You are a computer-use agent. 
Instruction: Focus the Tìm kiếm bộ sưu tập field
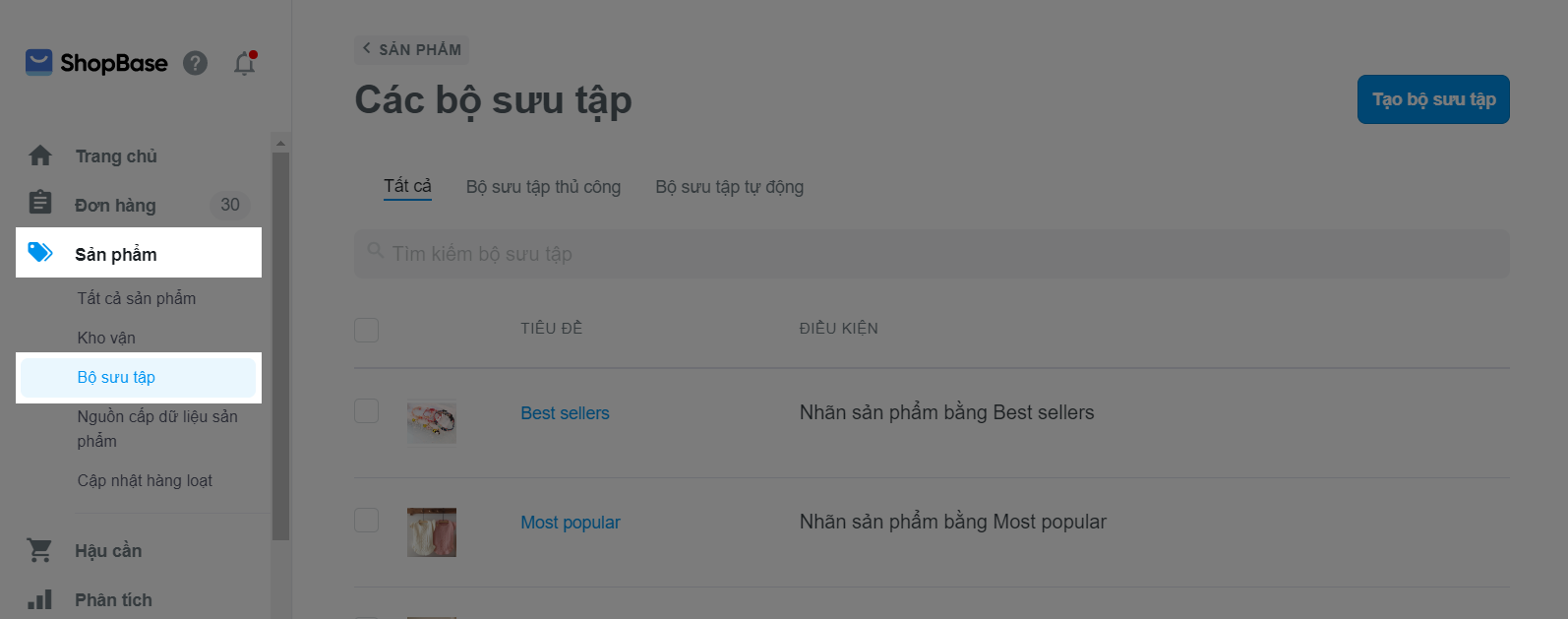coord(931,254)
